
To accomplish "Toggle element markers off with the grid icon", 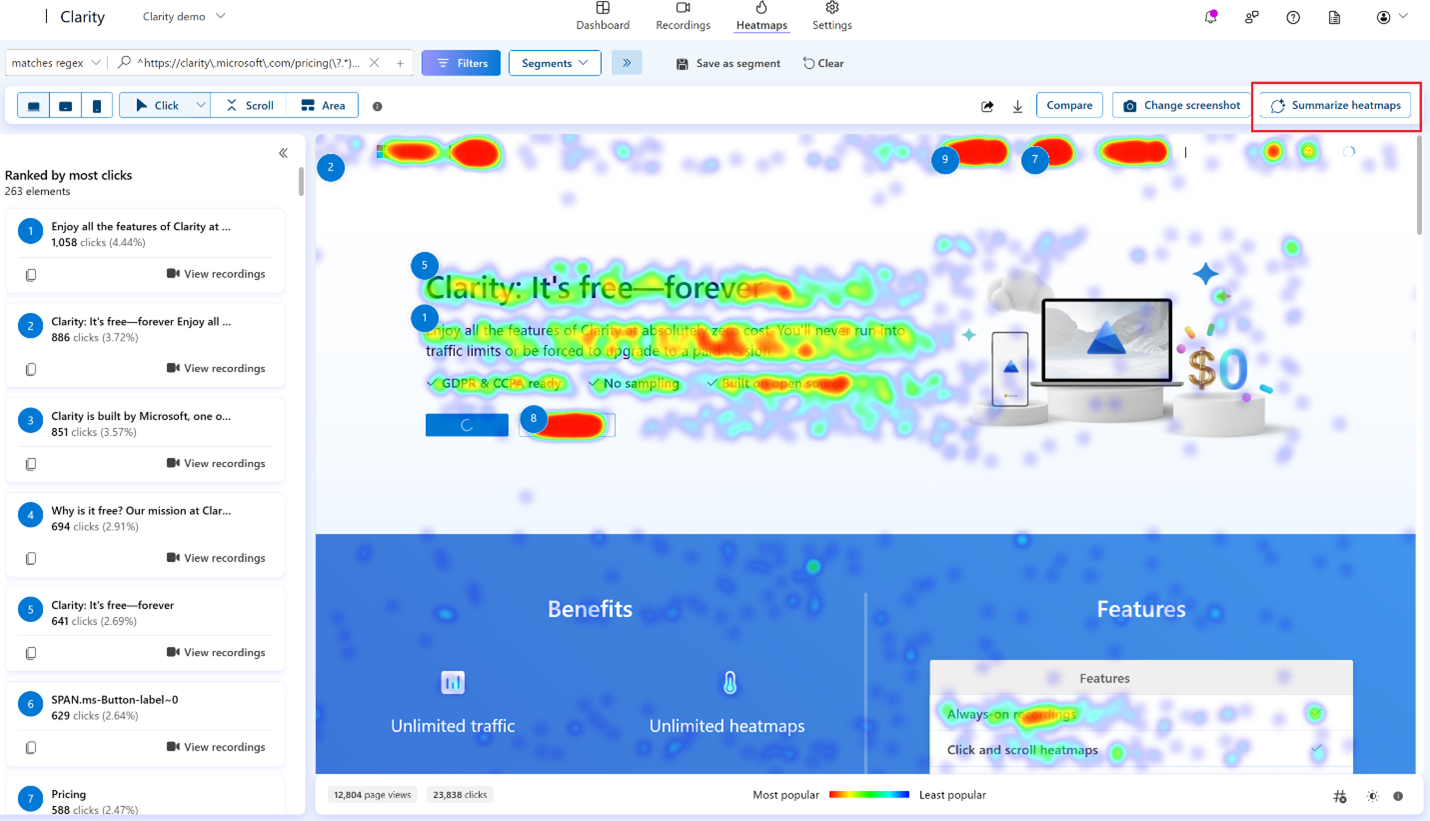I will coord(1340,796).
